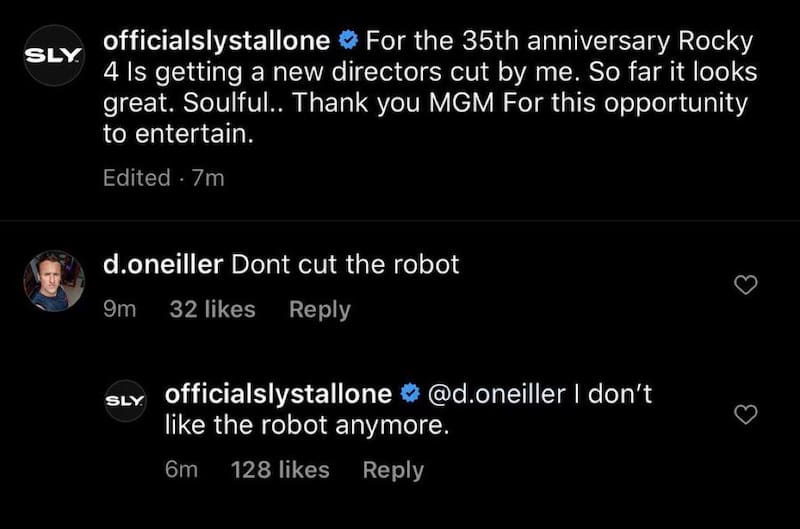Open the d.oneiller username link

(163, 265)
